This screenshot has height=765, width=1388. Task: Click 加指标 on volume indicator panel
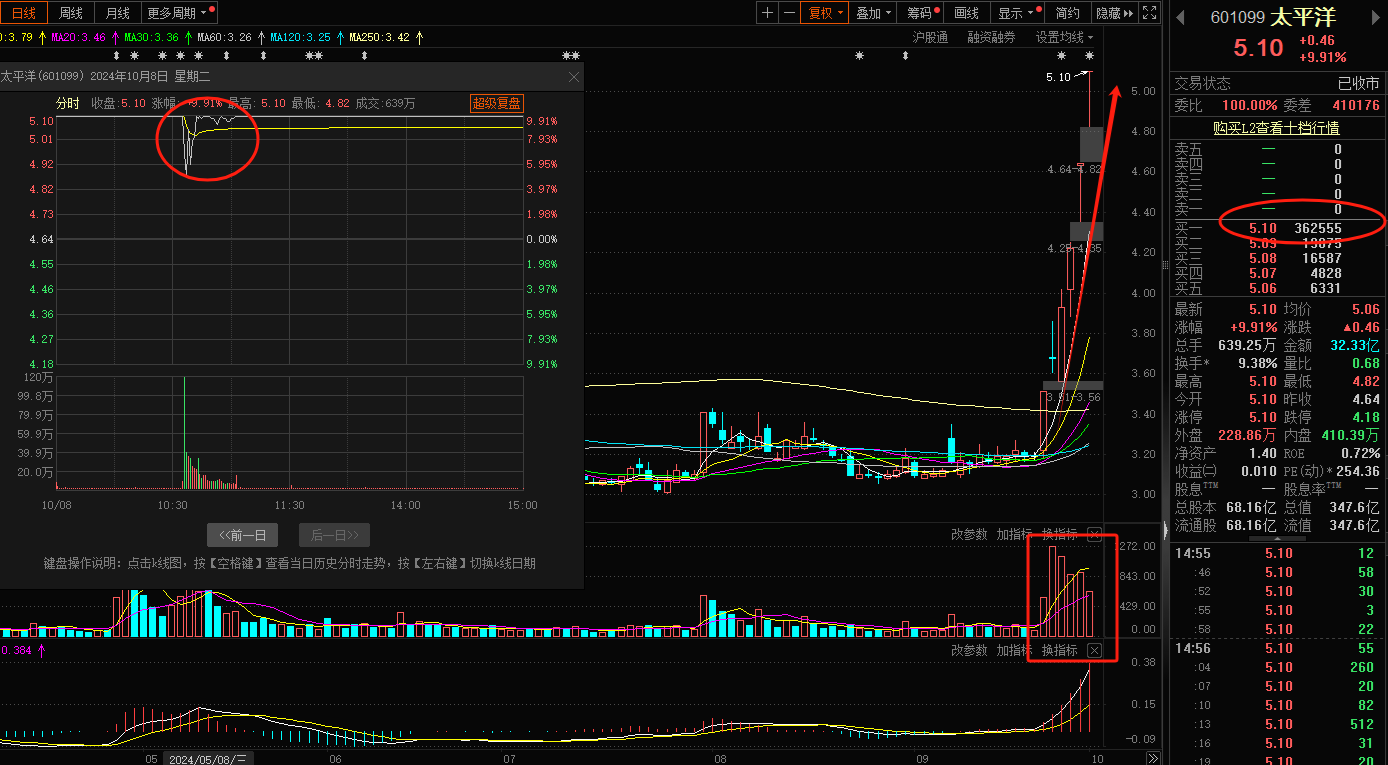coord(1014,534)
